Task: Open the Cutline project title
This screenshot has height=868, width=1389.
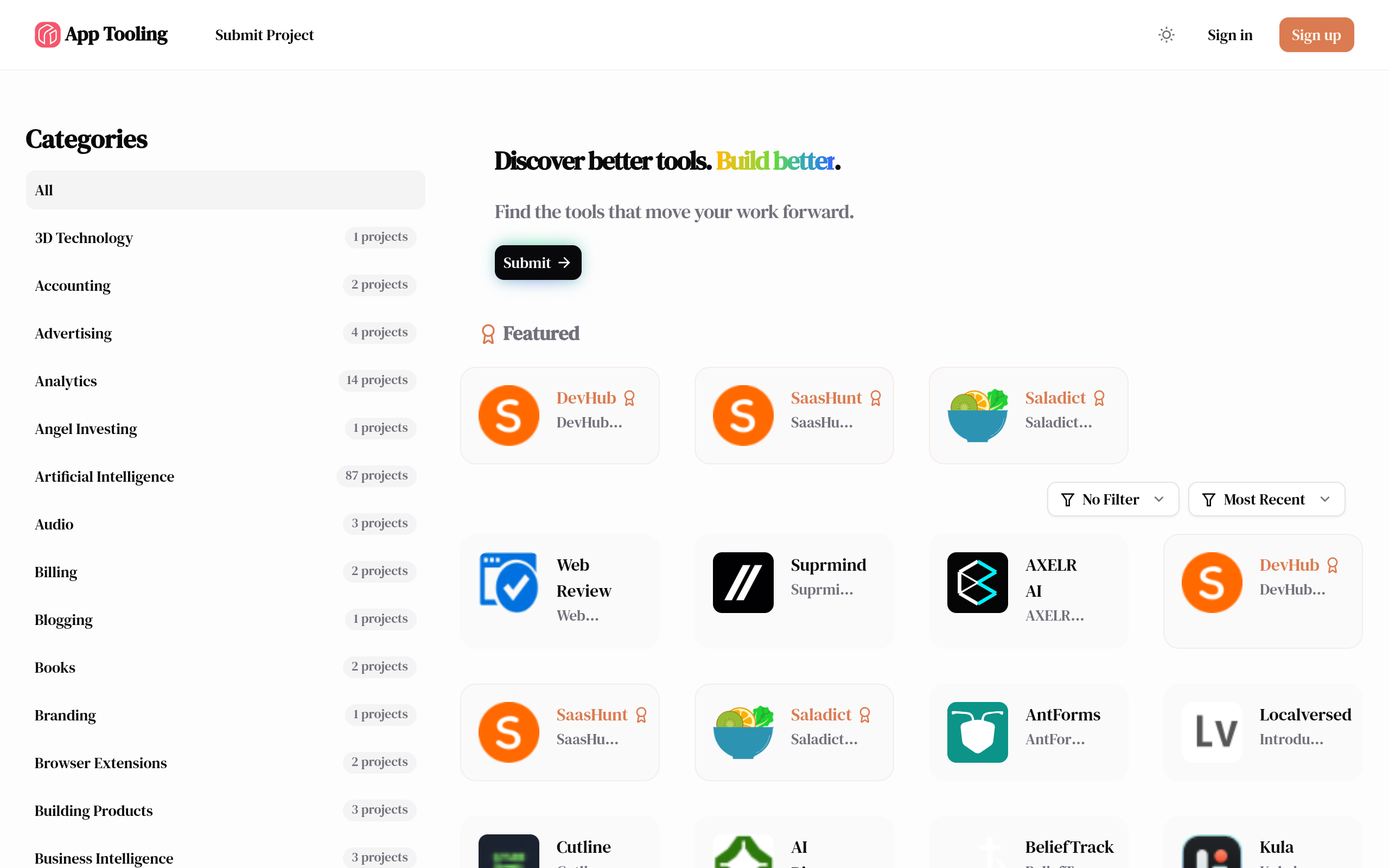Action: (583, 847)
